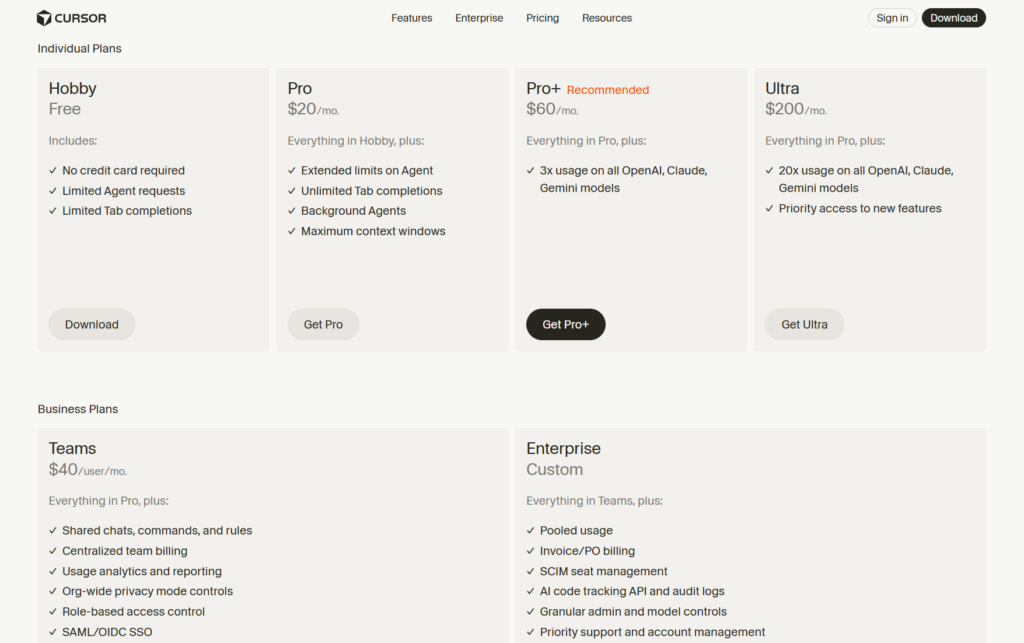Click the Get Pro+ button
1024x643 pixels.
pos(565,324)
